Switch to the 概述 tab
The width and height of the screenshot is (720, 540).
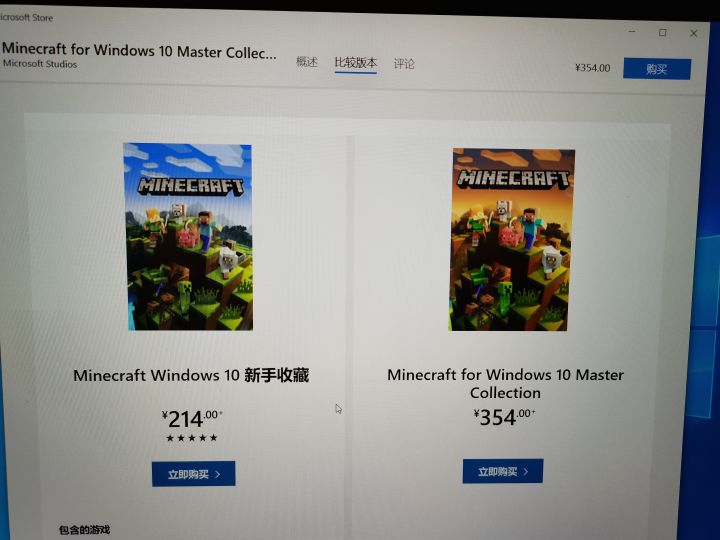pyautogui.click(x=307, y=62)
